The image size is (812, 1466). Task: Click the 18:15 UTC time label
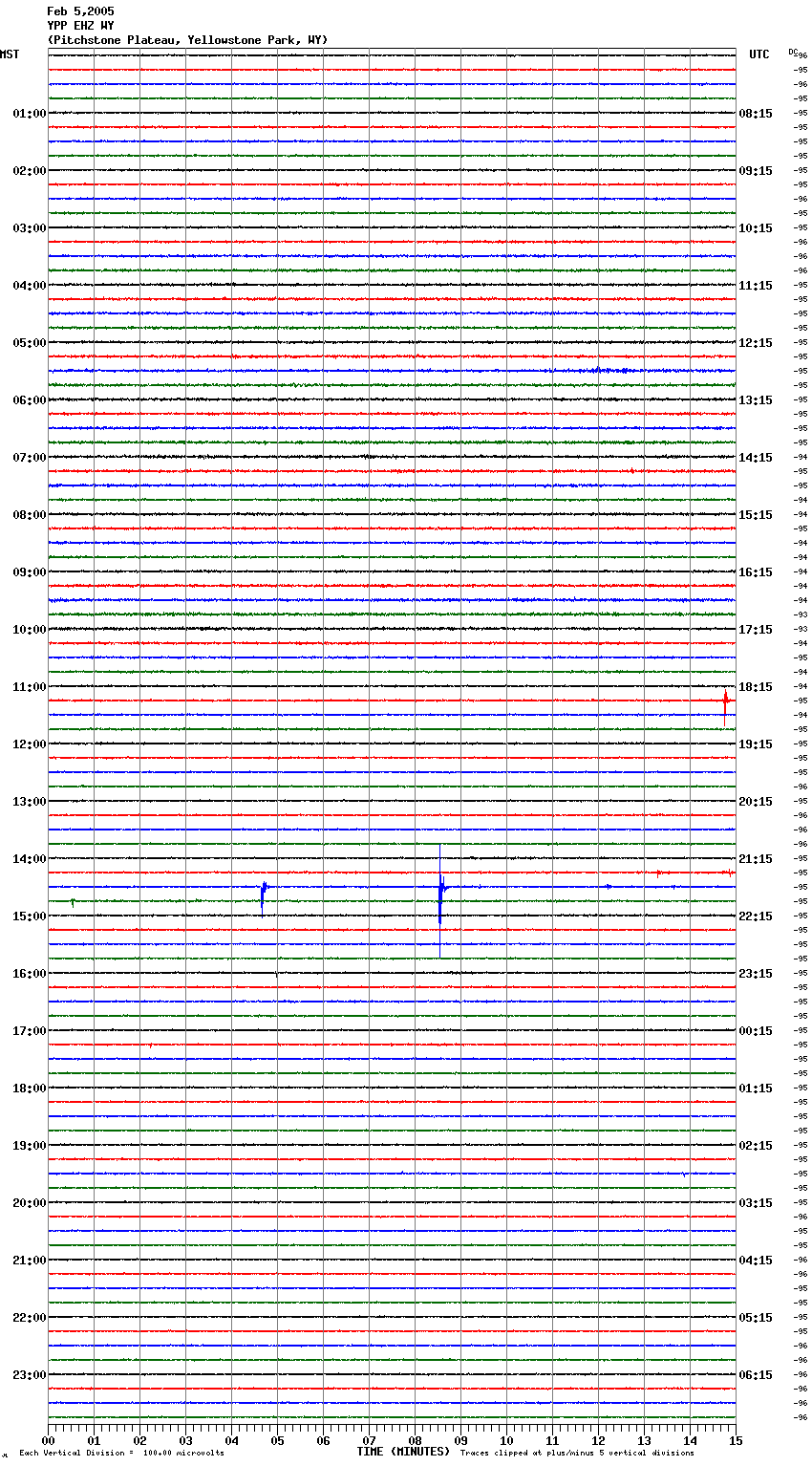tap(756, 687)
